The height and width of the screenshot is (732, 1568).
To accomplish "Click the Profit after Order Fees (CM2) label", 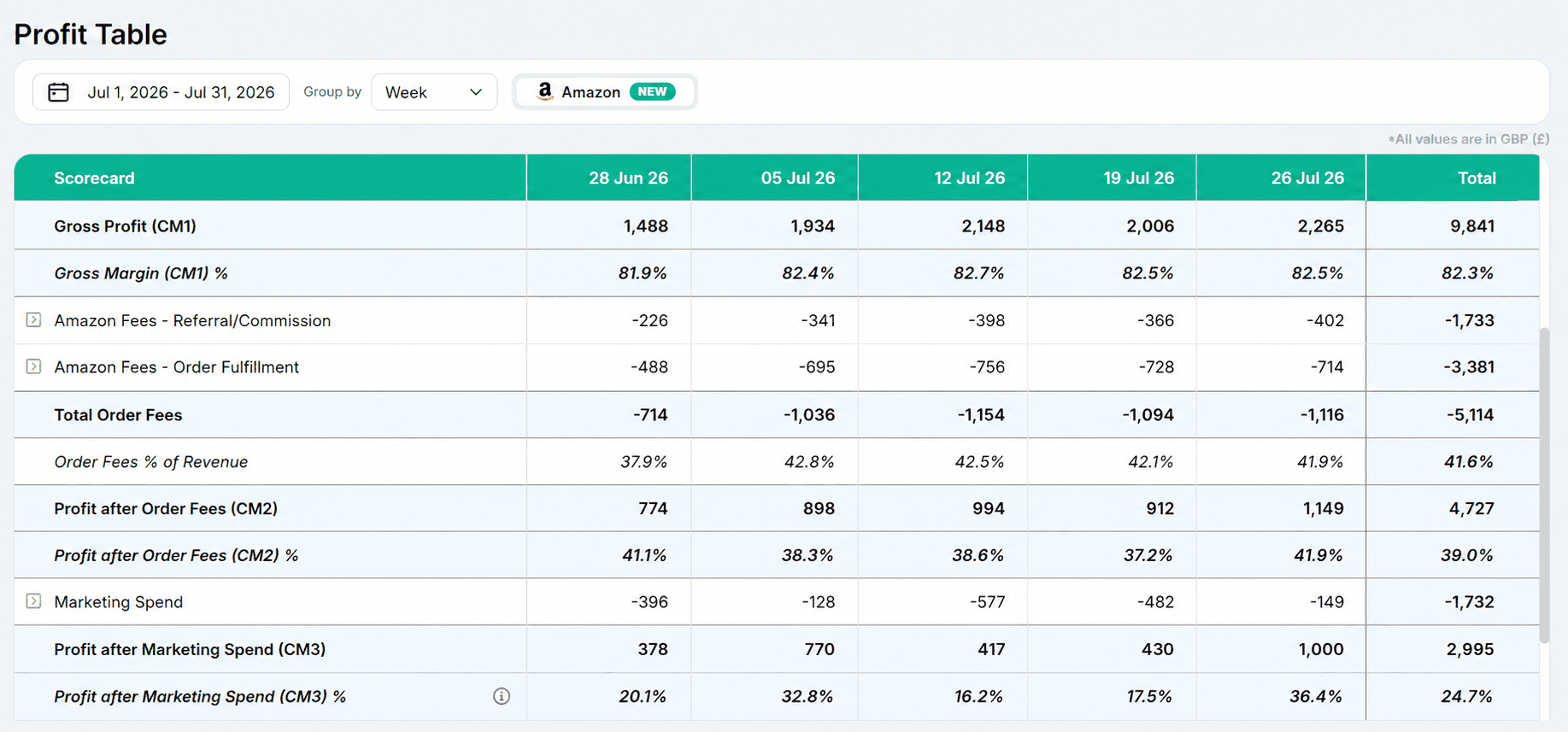I will [166, 509].
